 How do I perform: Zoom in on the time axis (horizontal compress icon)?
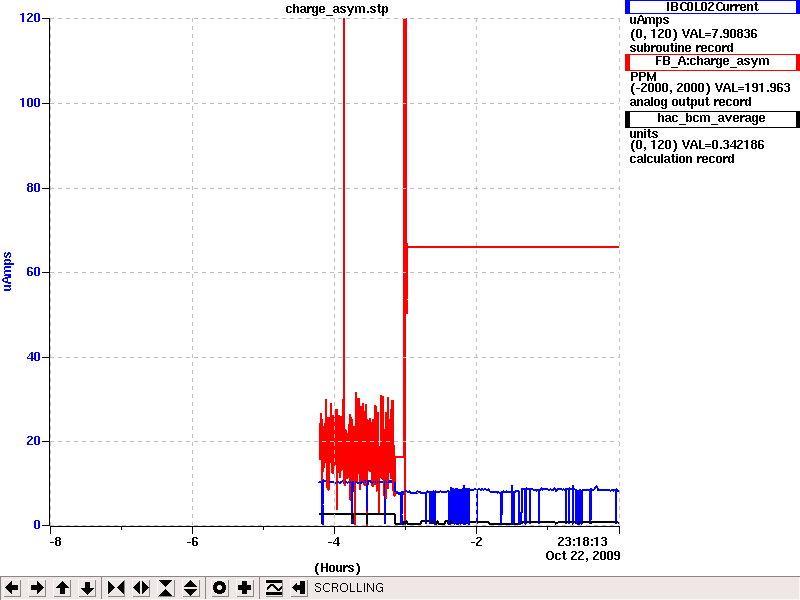(116, 588)
